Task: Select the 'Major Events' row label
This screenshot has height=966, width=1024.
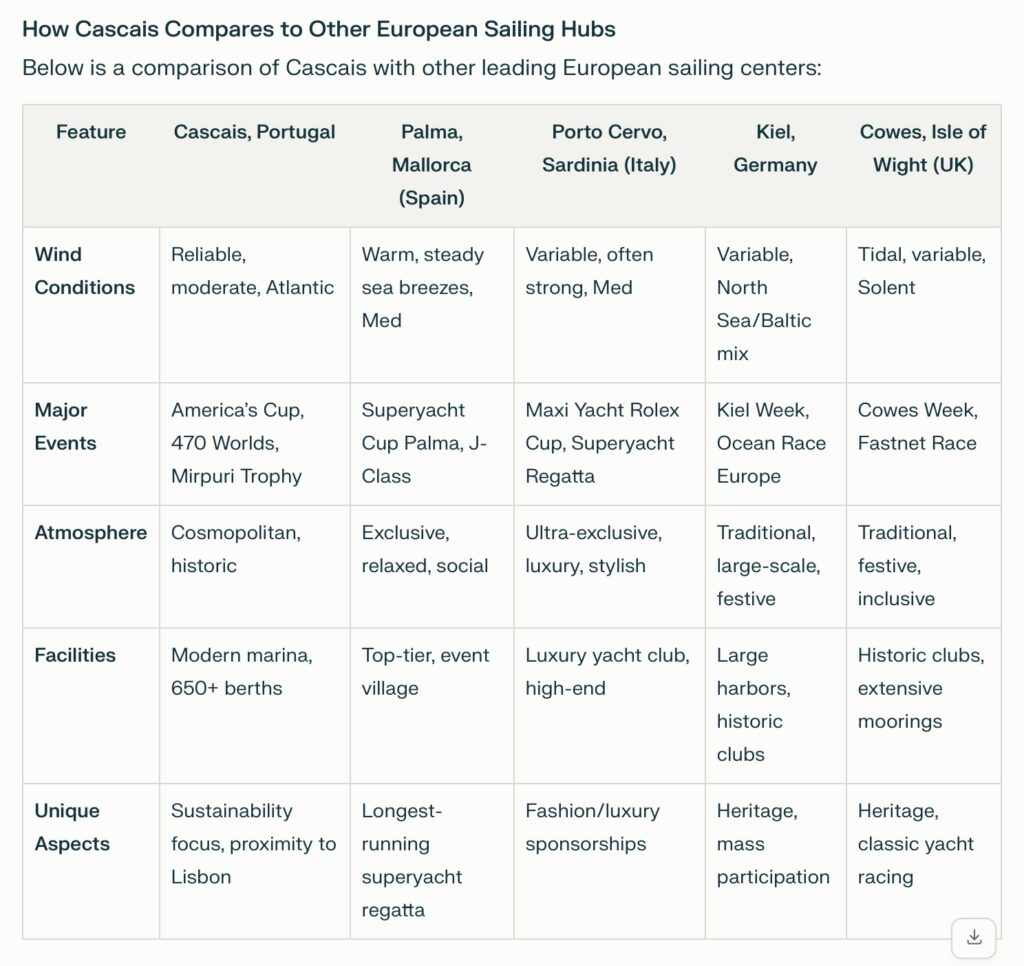Action: click(65, 427)
